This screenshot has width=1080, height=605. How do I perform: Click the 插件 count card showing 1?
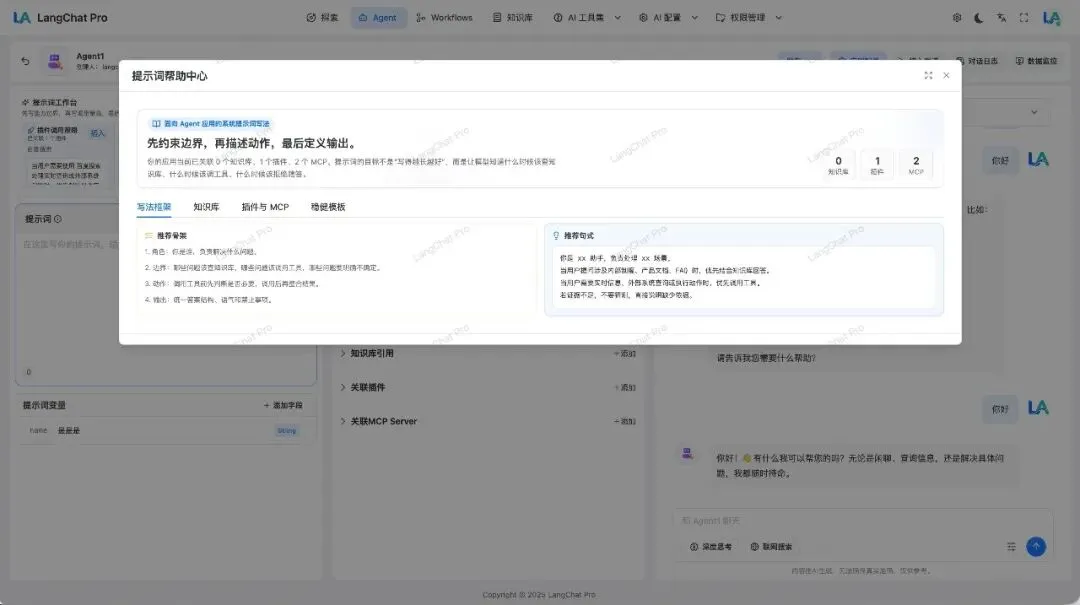[x=877, y=165]
